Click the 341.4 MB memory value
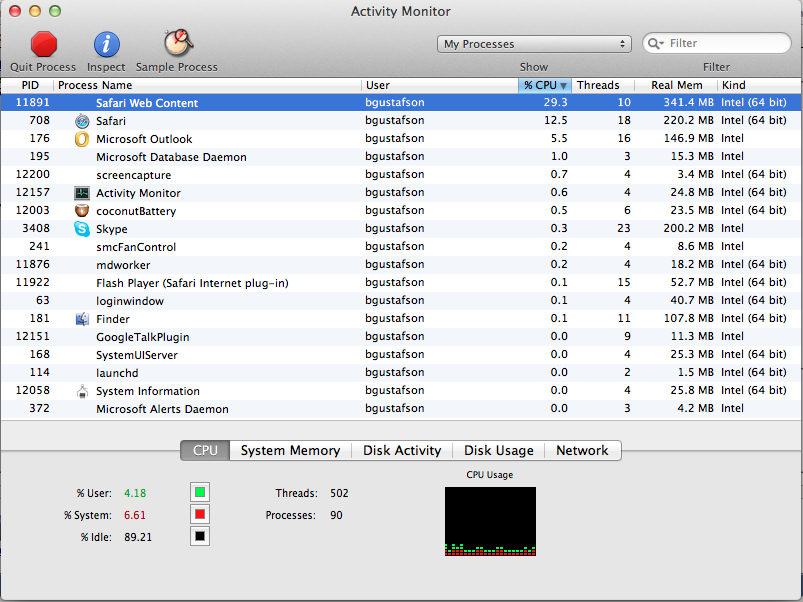 tap(688, 102)
